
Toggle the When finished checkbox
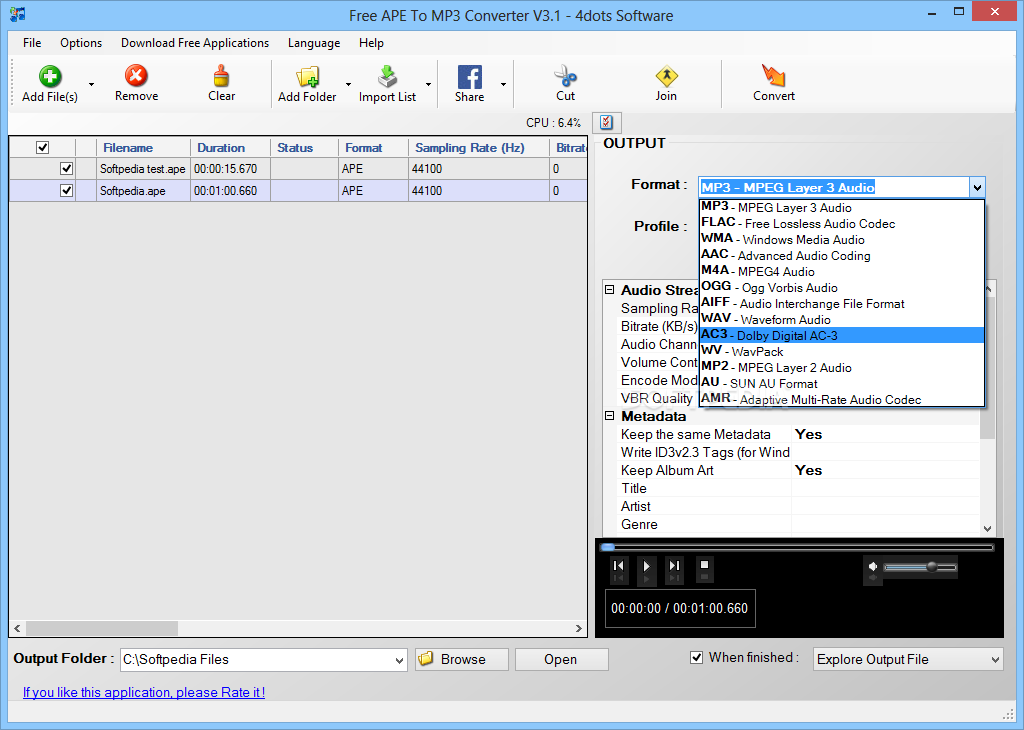click(x=697, y=658)
